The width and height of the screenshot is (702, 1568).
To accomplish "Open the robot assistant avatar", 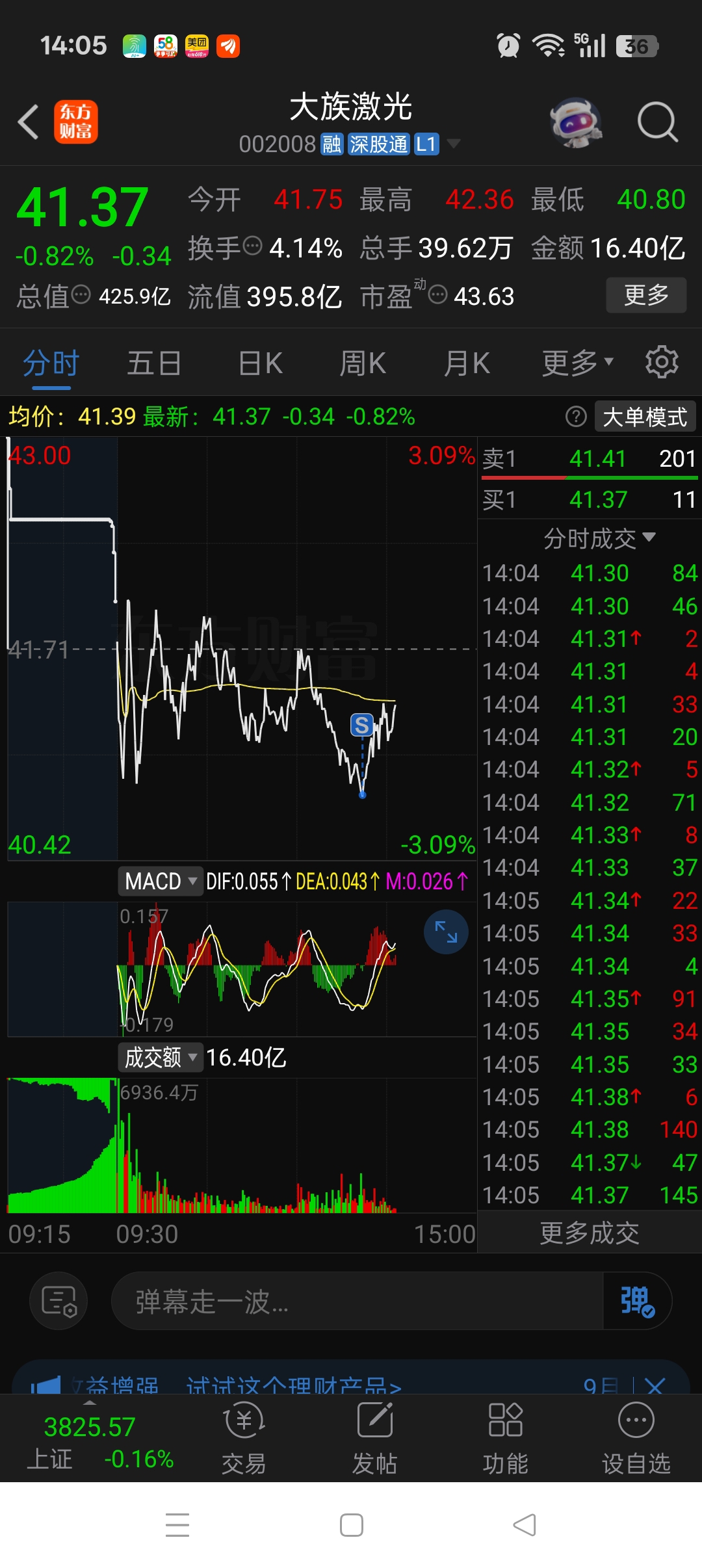I will (x=575, y=122).
